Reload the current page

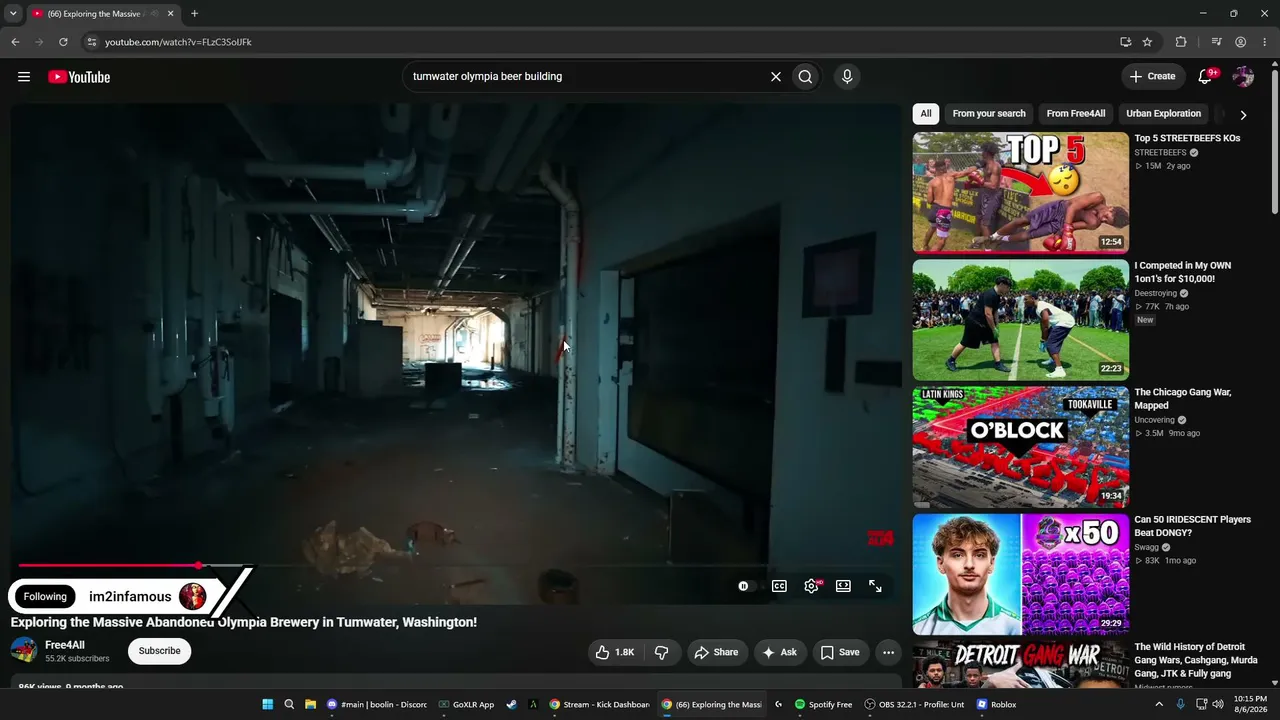tap(63, 42)
